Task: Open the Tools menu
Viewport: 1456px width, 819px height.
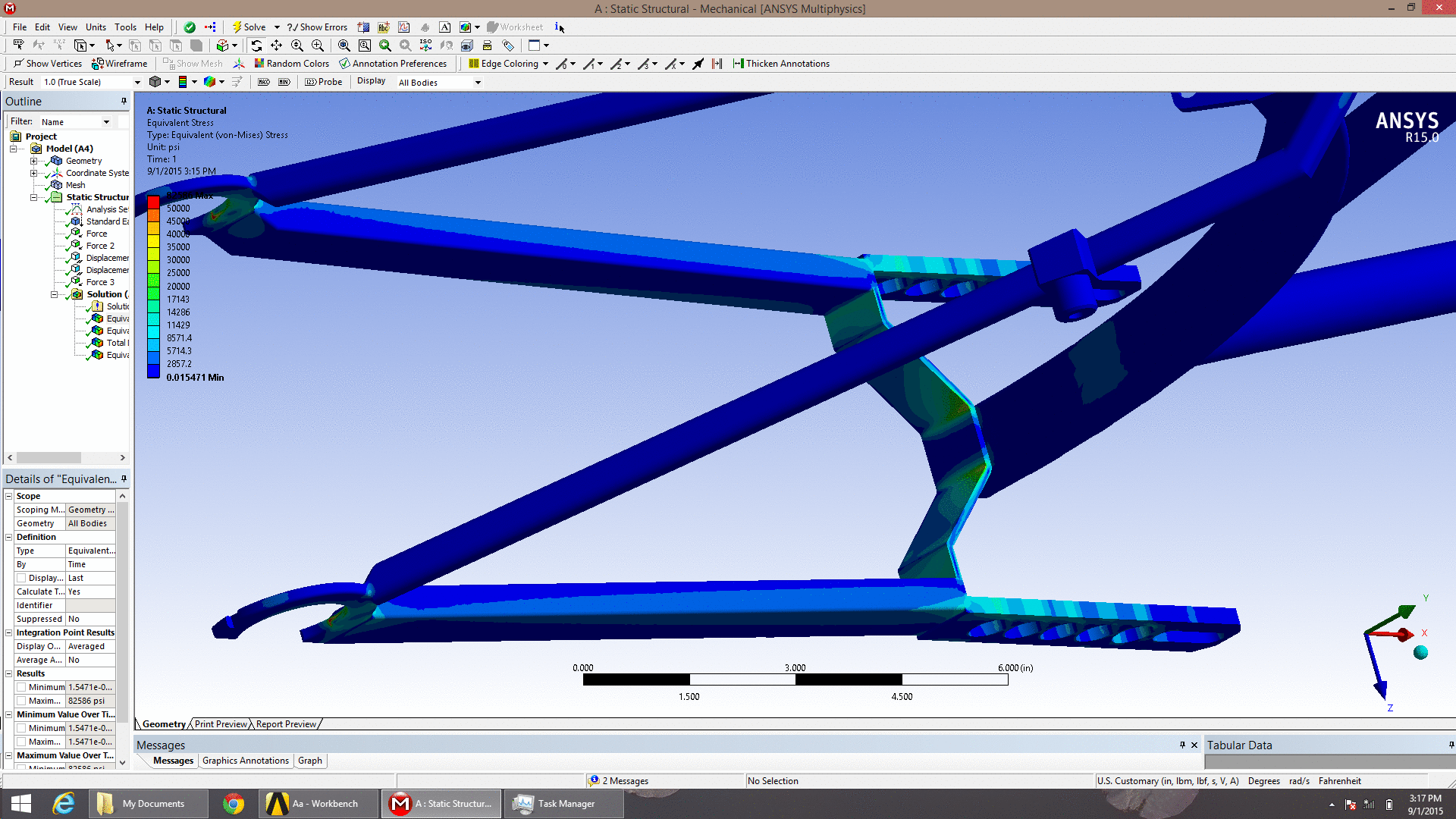Action: [125, 27]
